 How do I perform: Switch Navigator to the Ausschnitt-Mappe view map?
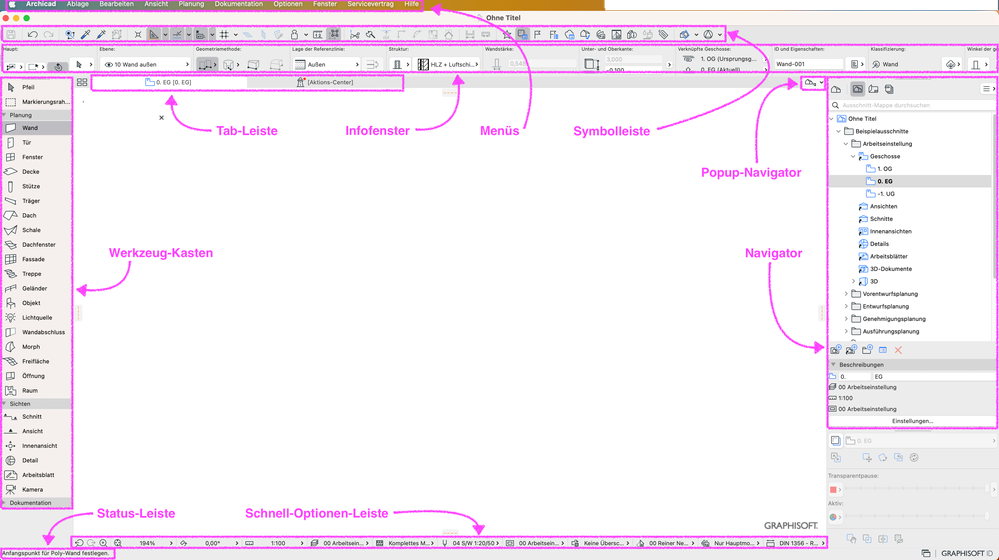[858, 89]
